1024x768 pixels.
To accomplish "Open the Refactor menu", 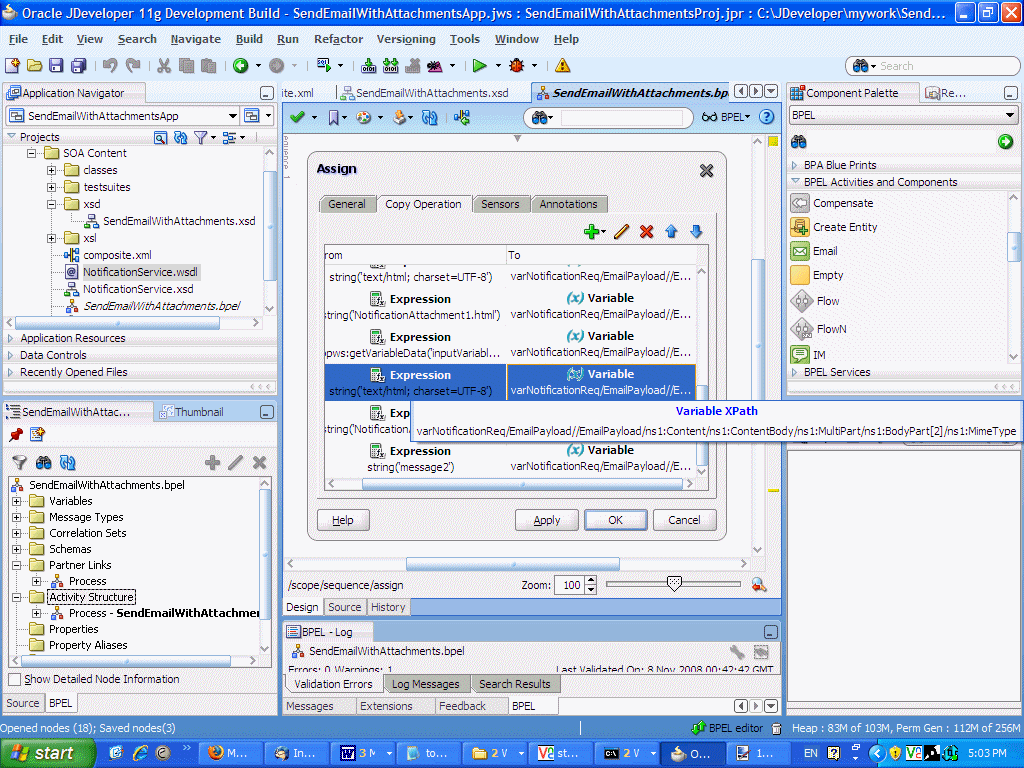I will click(x=338, y=39).
